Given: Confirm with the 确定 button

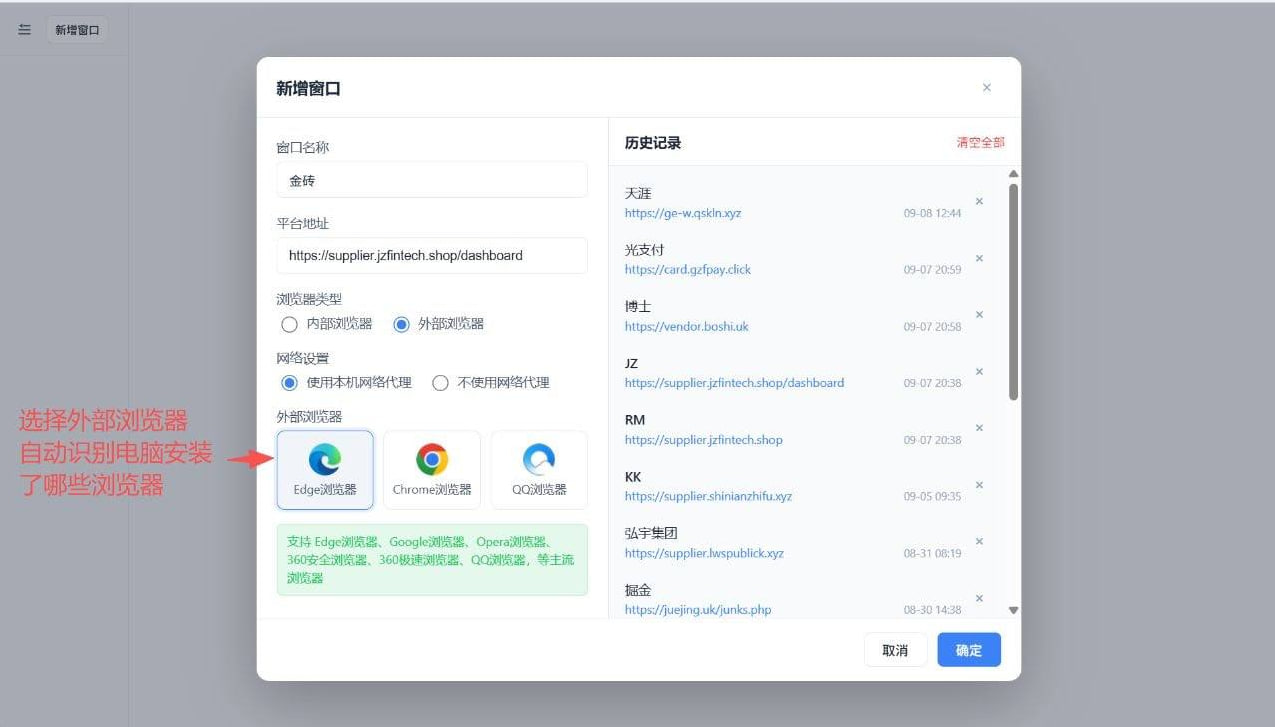Looking at the screenshot, I should (969, 650).
